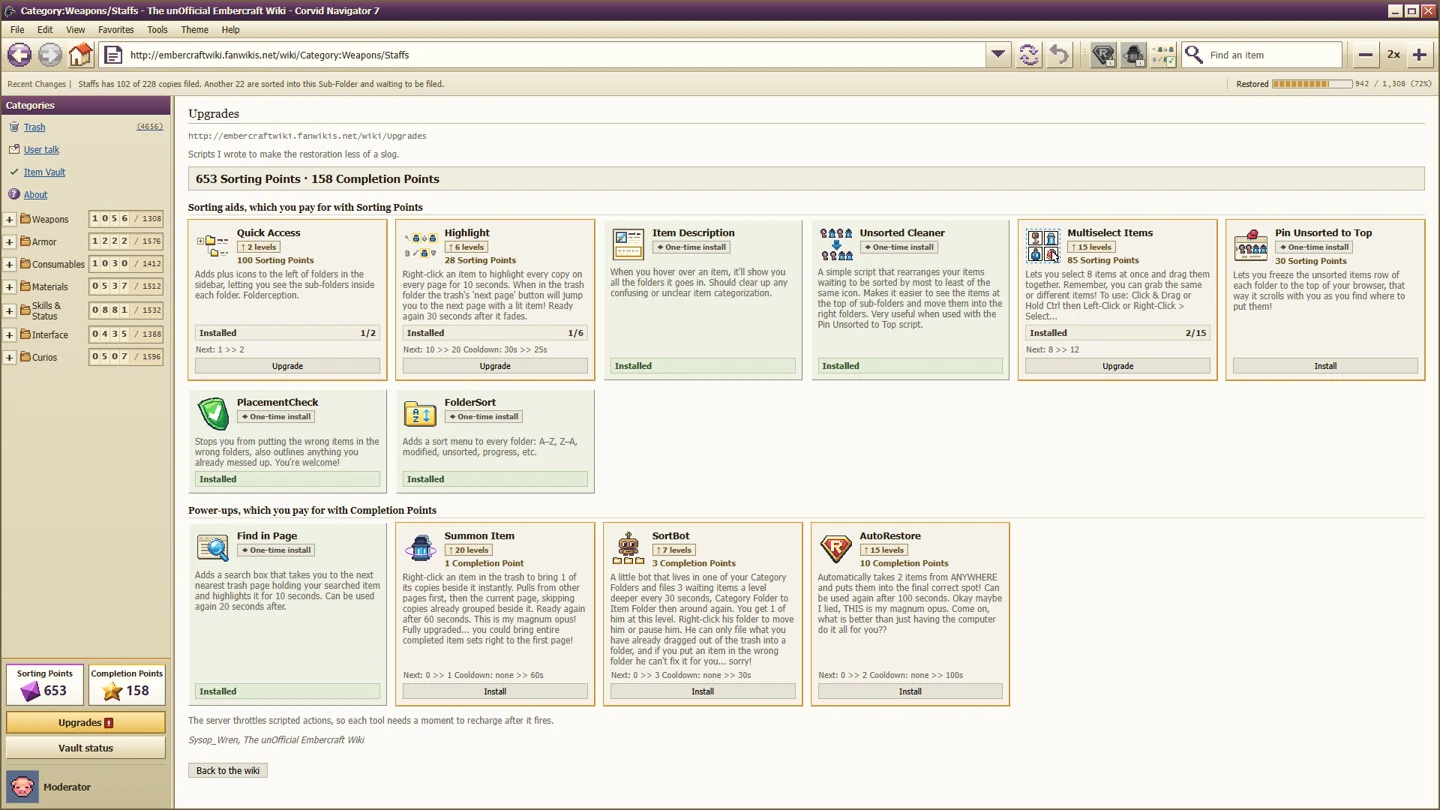Click the Summon Item card icon
1440x810 pixels.
tap(420, 547)
